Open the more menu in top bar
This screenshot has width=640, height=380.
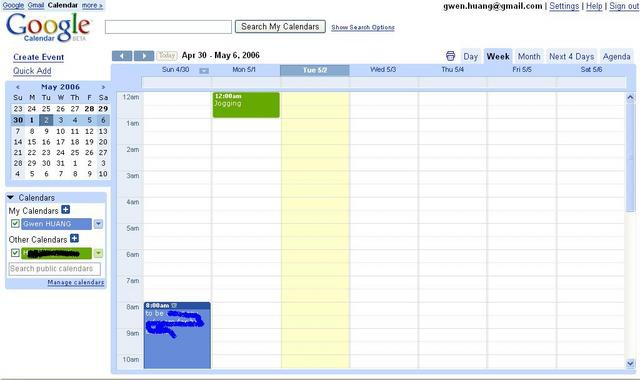tap(92, 5)
